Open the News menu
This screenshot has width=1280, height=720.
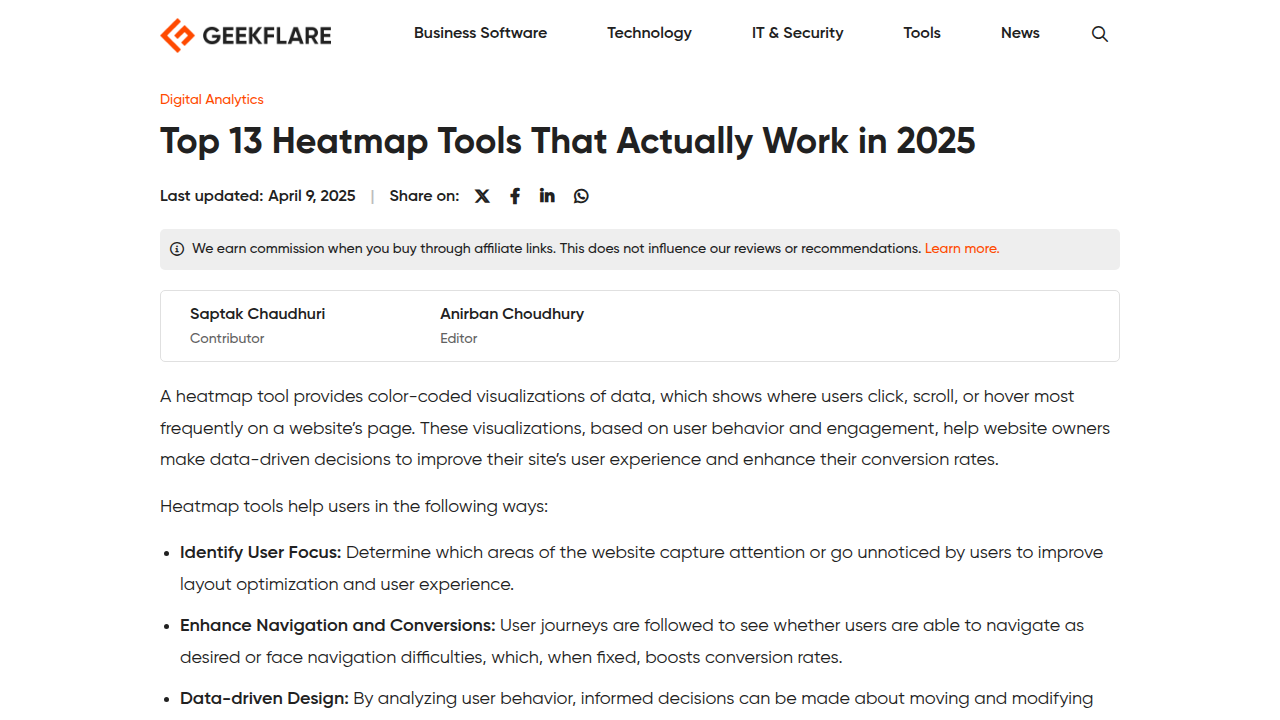tap(1020, 33)
